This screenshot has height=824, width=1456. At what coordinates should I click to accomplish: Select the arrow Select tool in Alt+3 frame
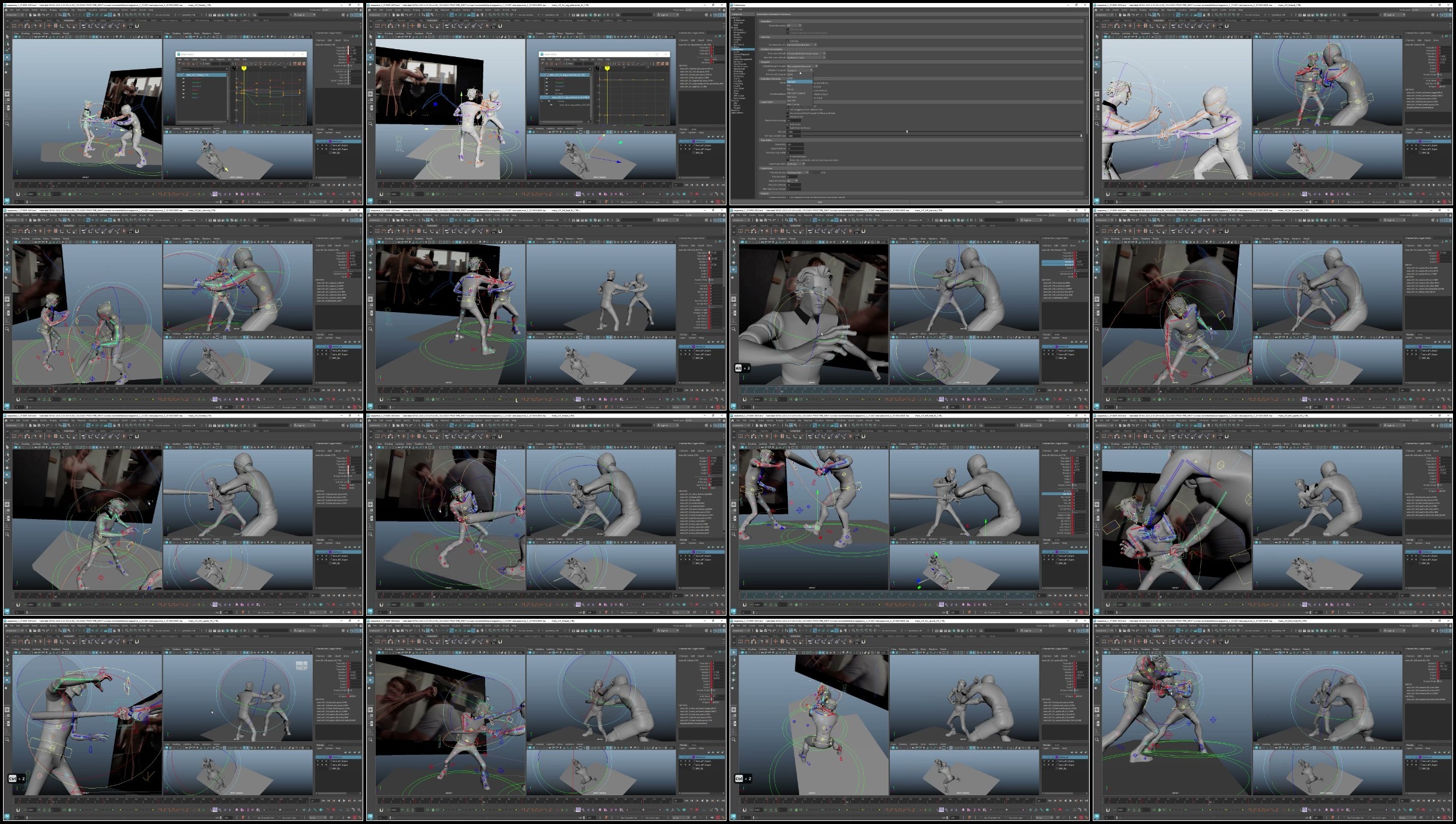pyautogui.click(x=734, y=242)
